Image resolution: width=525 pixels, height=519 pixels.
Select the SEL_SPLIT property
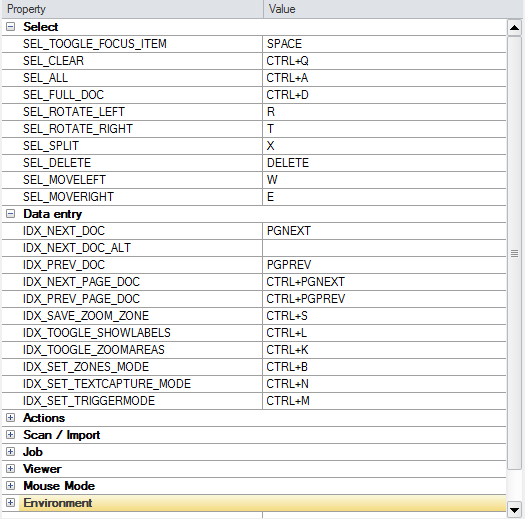132,146
